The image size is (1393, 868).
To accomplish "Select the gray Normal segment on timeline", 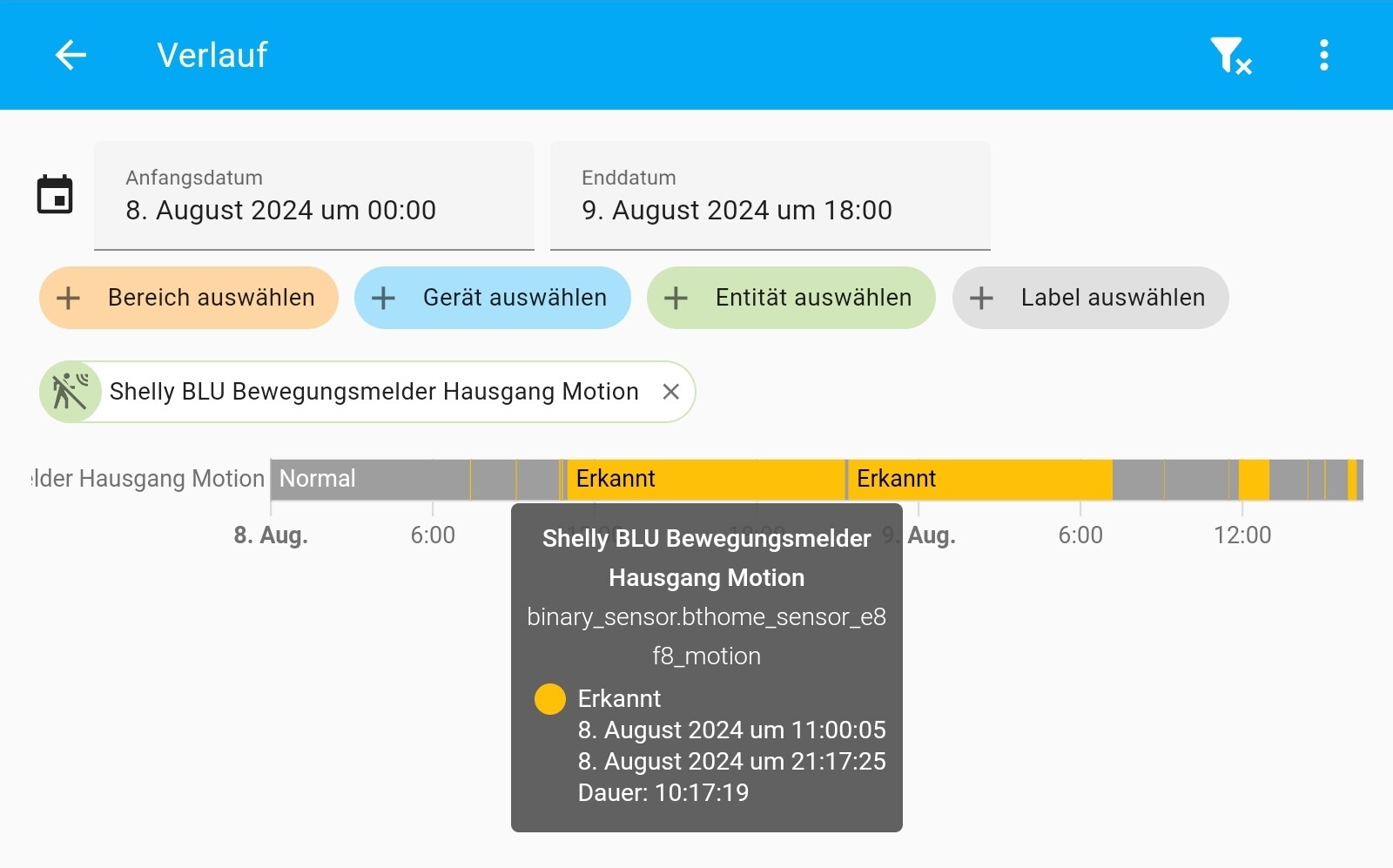I will (x=370, y=479).
